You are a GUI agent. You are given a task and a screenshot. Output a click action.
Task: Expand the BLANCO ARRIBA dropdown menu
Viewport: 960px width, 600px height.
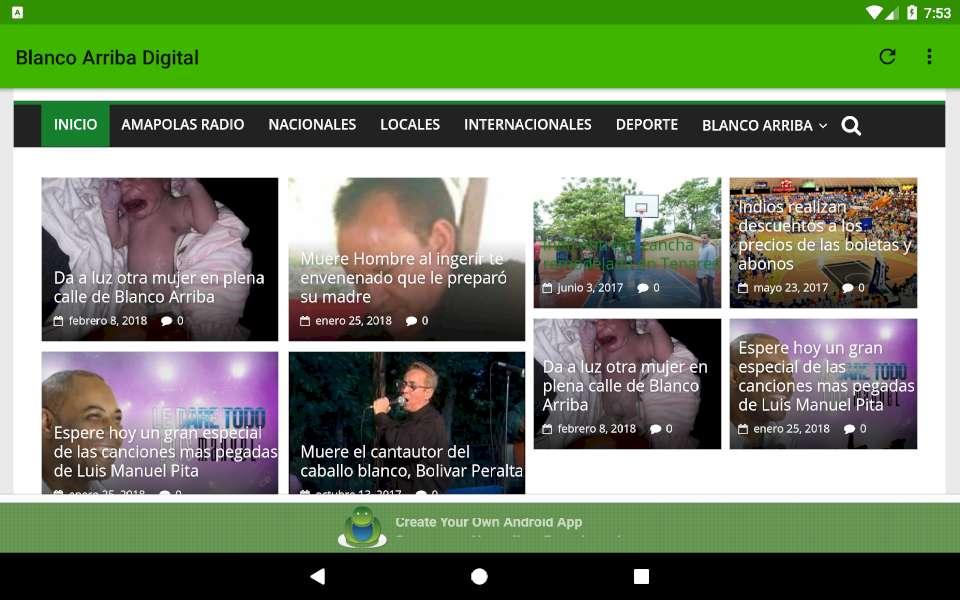[x=765, y=126]
